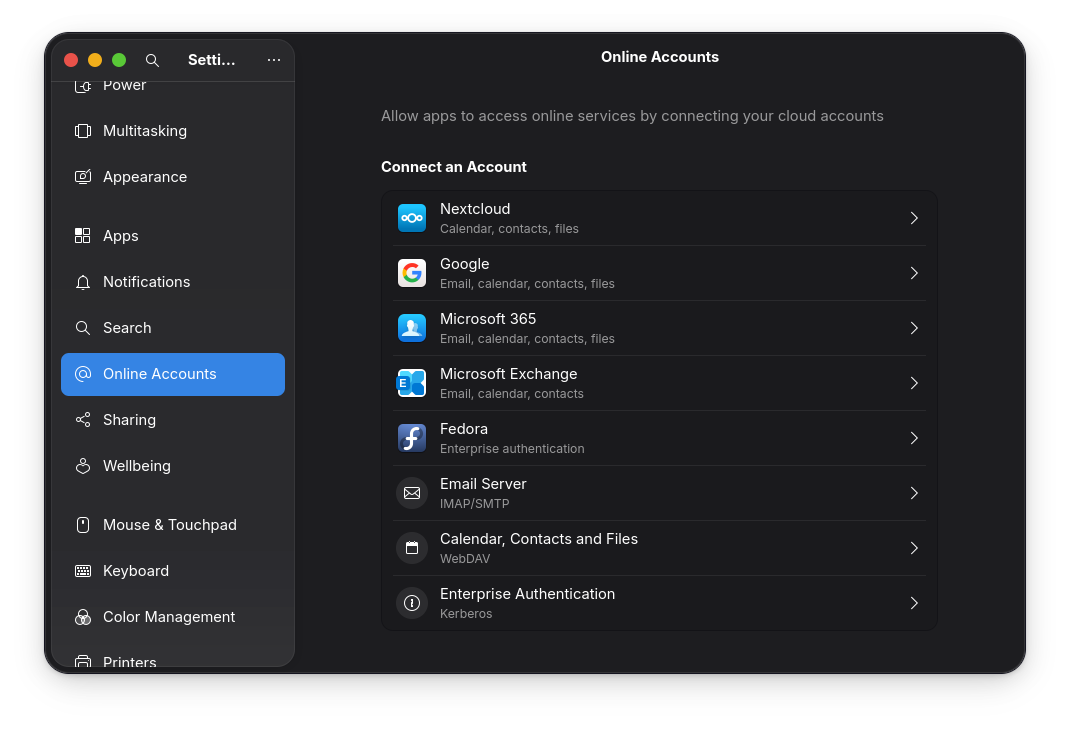The height and width of the screenshot is (730, 1070).
Task: Expand the Nextcloud account row
Action: click(x=913, y=217)
